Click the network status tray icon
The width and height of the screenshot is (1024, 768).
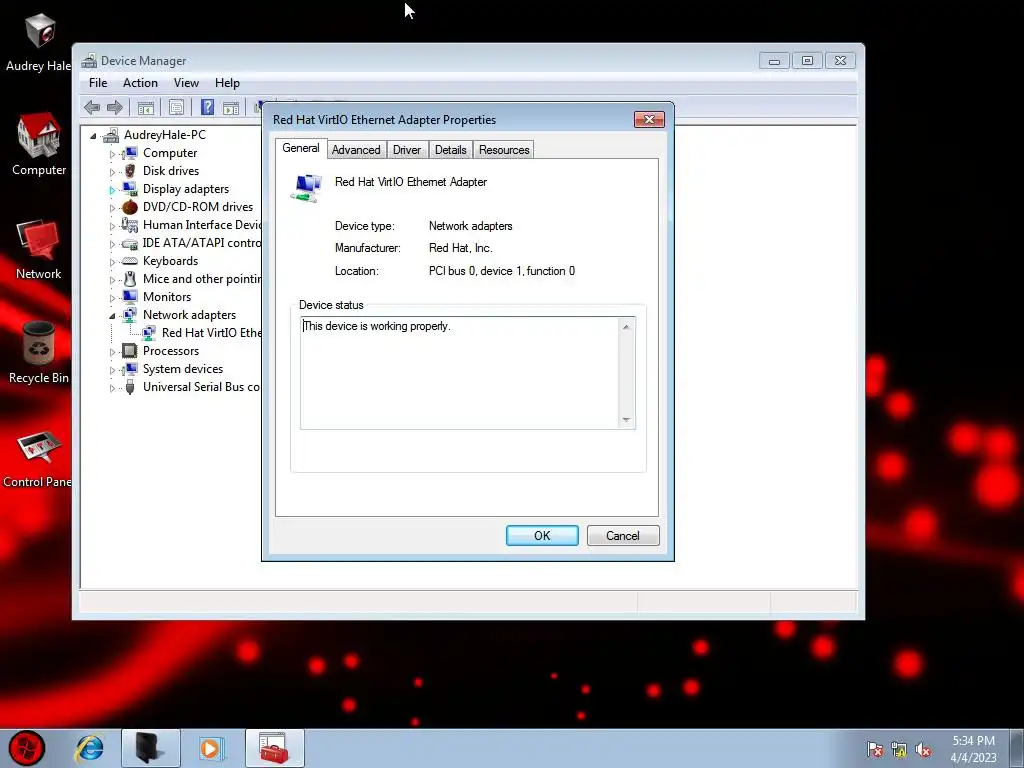coord(899,750)
